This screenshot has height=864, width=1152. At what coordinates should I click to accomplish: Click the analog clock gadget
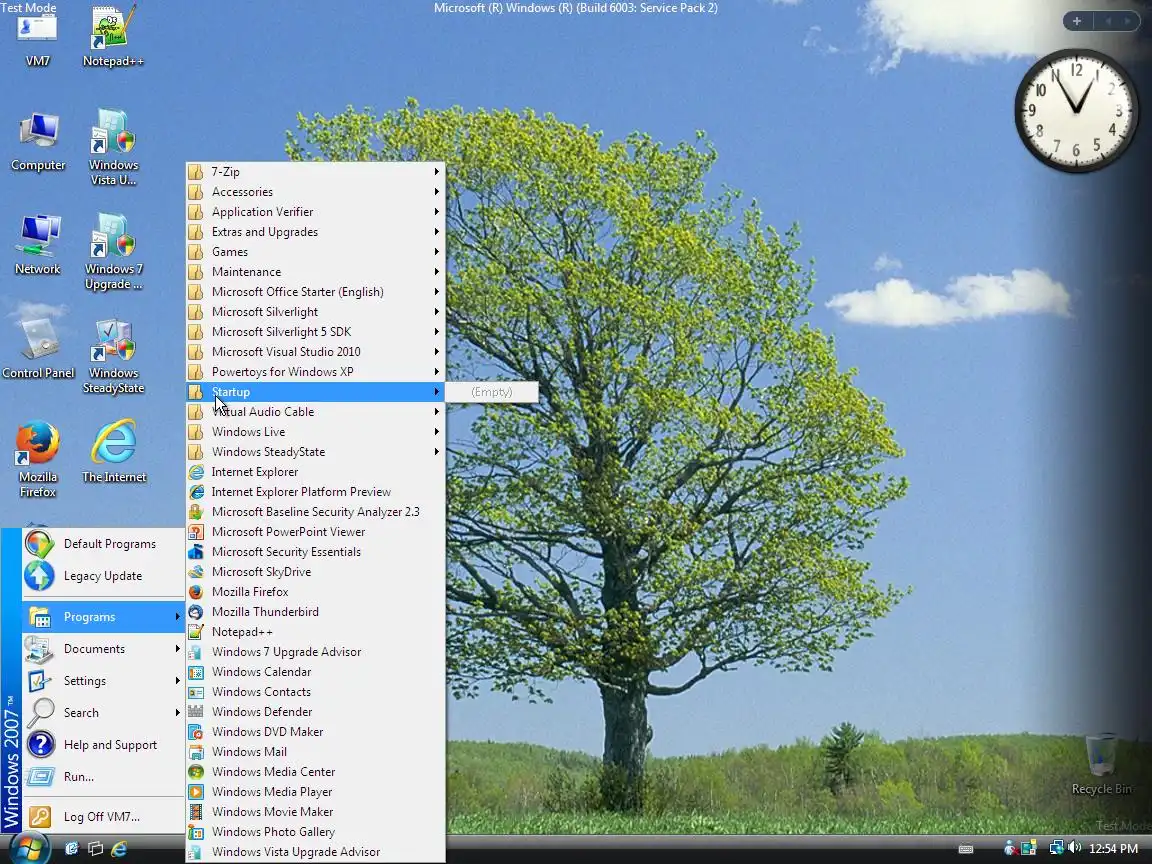pos(1076,112)
